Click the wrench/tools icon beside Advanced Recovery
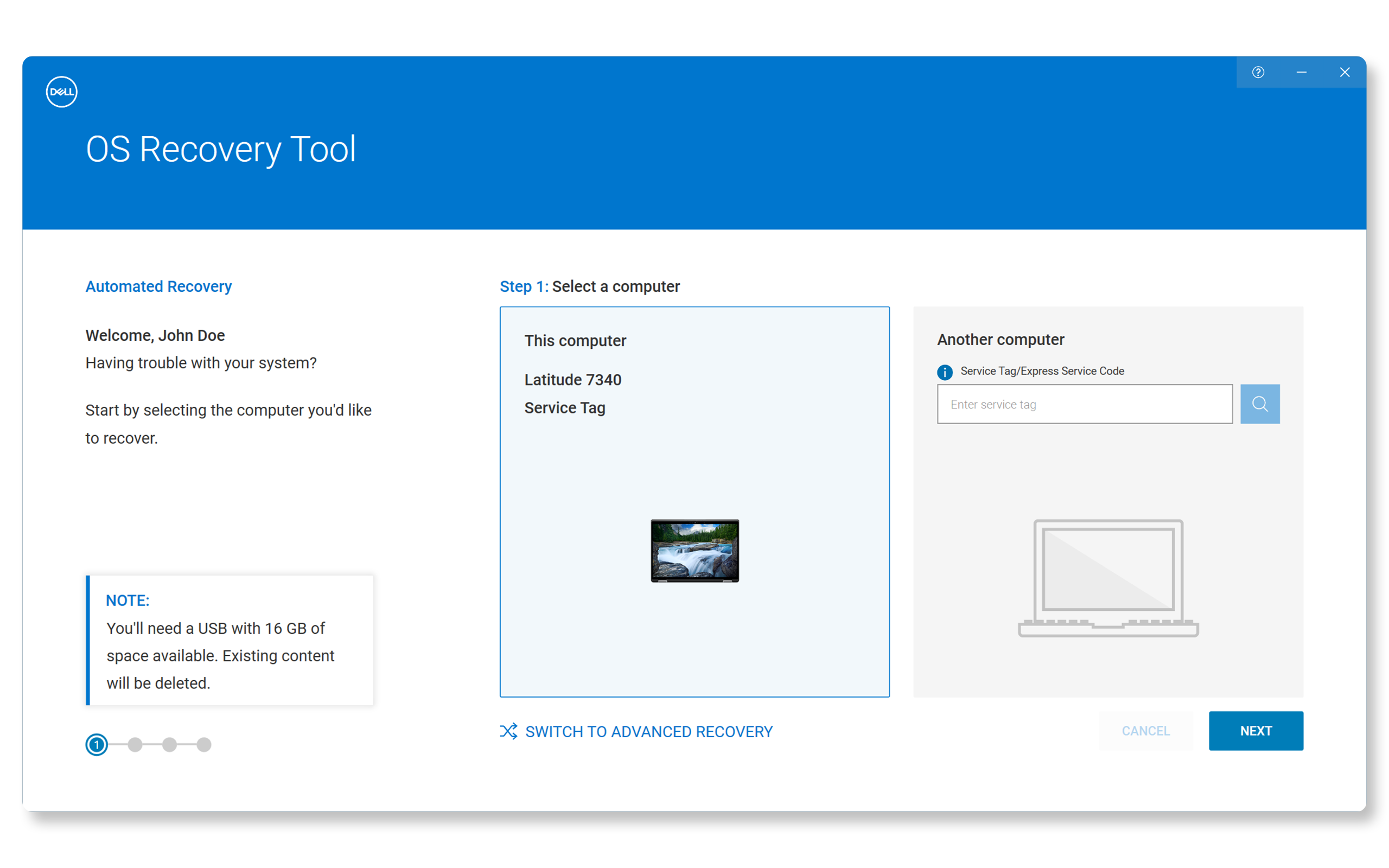Screen dimensions: 1389x868 (508, 732)
